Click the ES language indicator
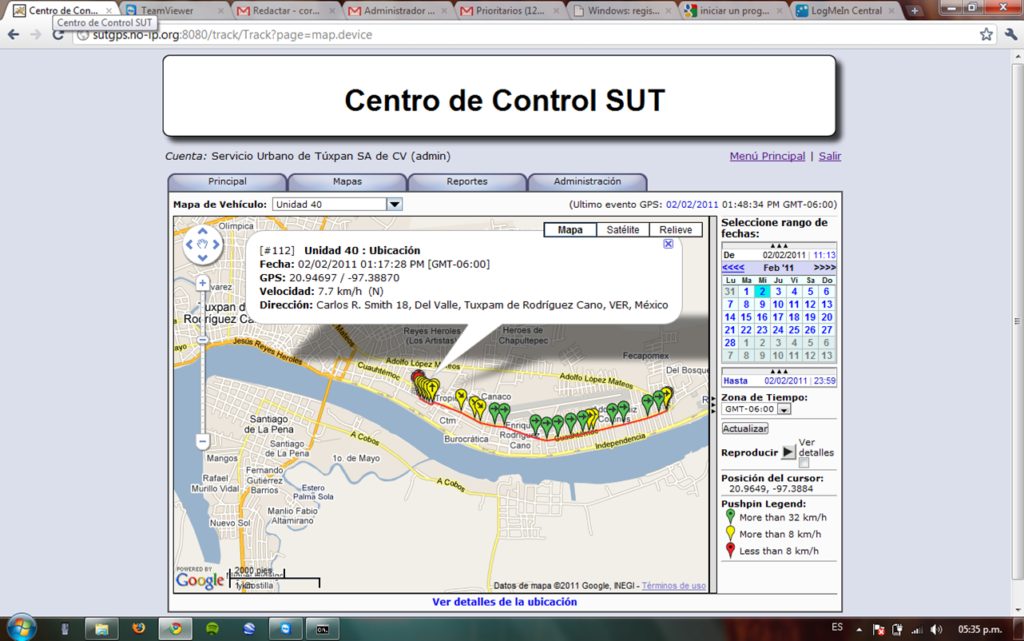The height and width of the screenshot is (641, 1024). (x=837, y=627)
